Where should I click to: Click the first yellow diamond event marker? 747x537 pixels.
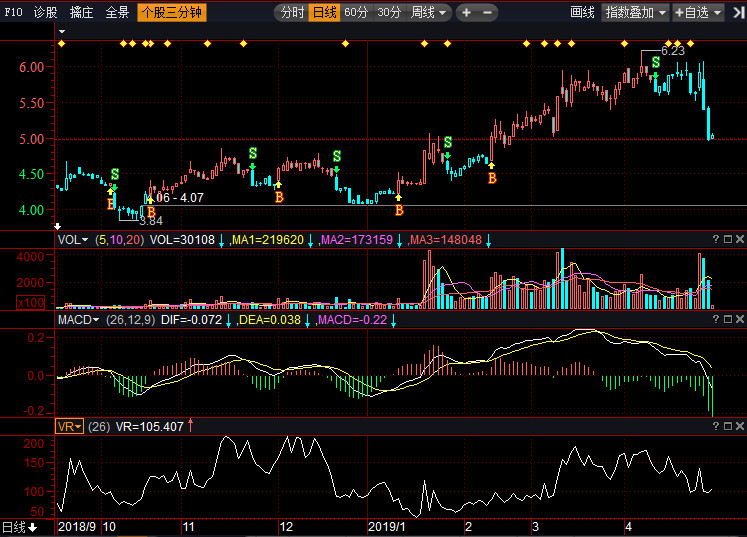61,44
